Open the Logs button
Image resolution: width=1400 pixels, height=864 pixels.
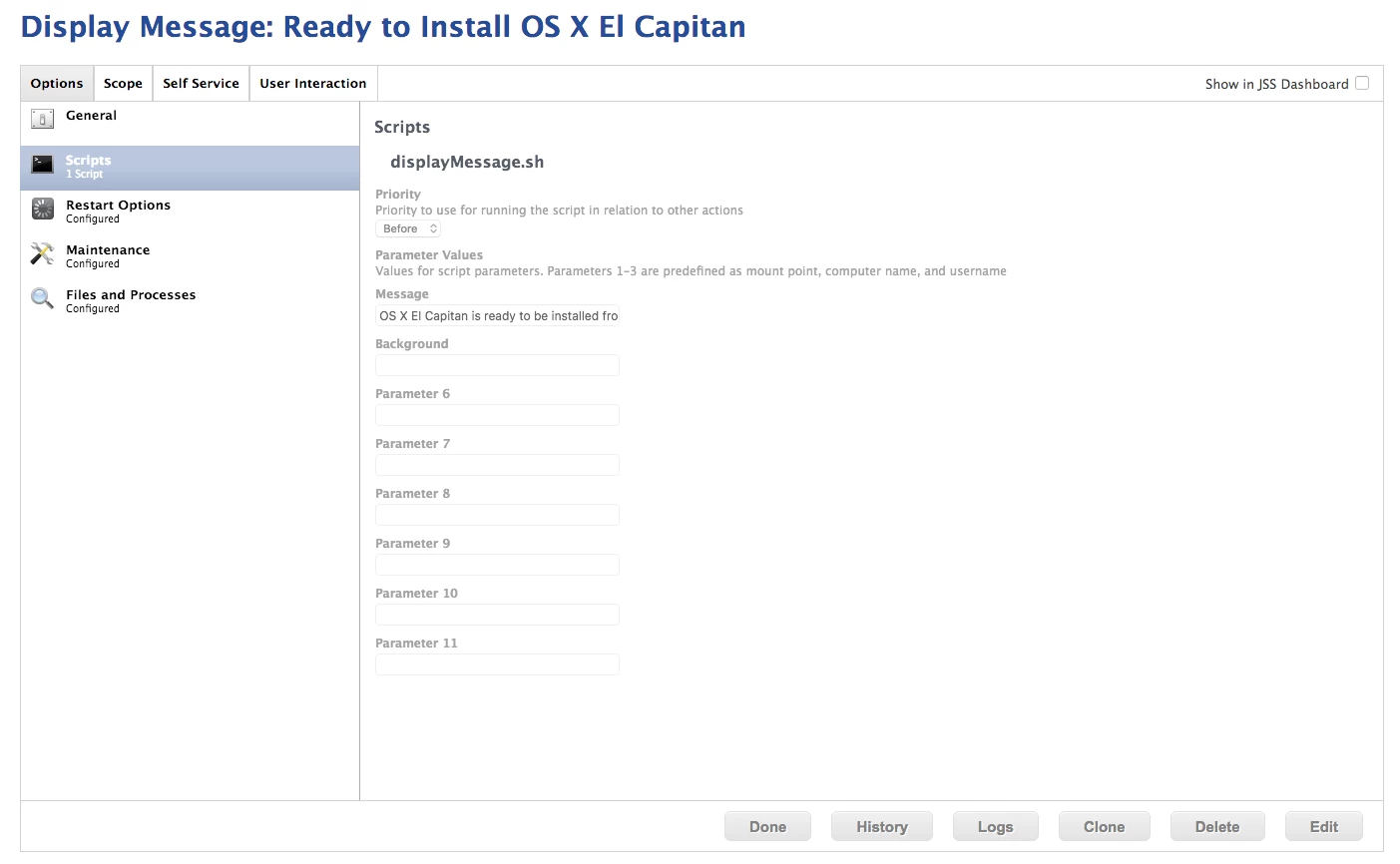click(995, 826)
